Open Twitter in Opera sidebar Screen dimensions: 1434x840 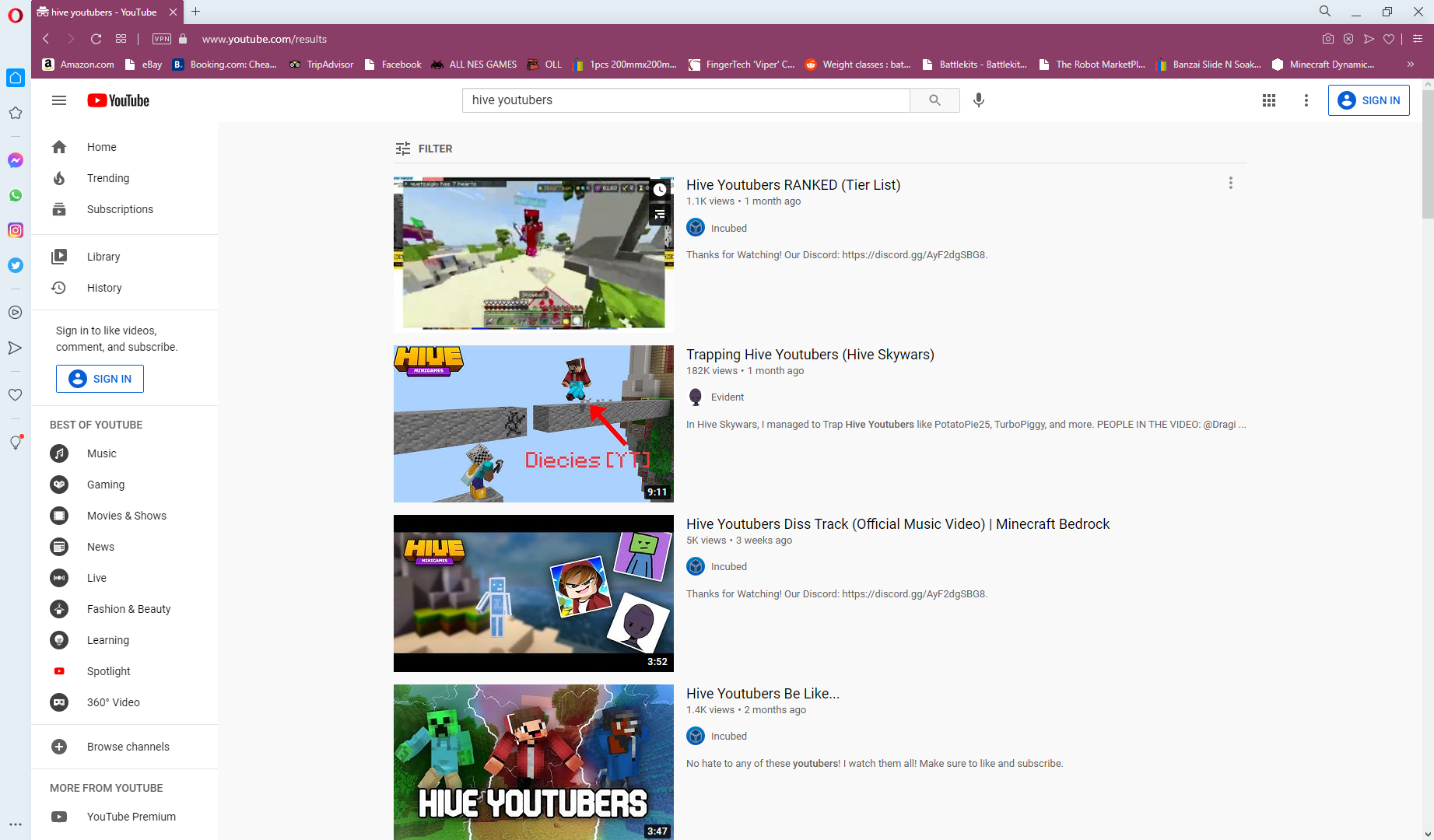pos(16,265)
